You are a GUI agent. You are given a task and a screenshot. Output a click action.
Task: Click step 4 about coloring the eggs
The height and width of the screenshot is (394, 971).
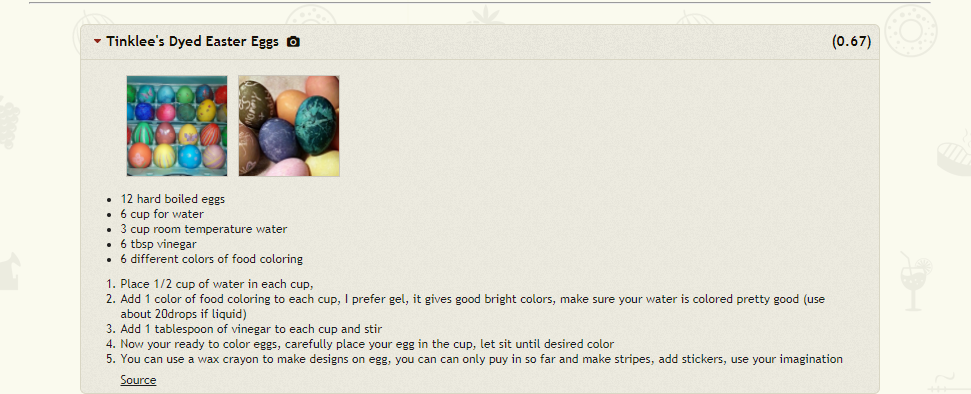(x=367, y=344)
